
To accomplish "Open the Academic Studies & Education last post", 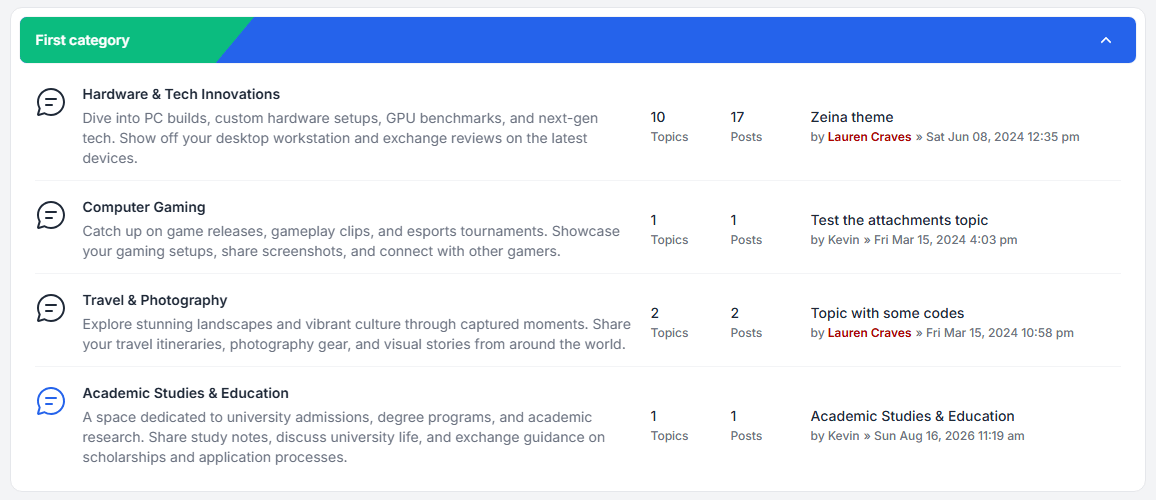I will 912,416.
